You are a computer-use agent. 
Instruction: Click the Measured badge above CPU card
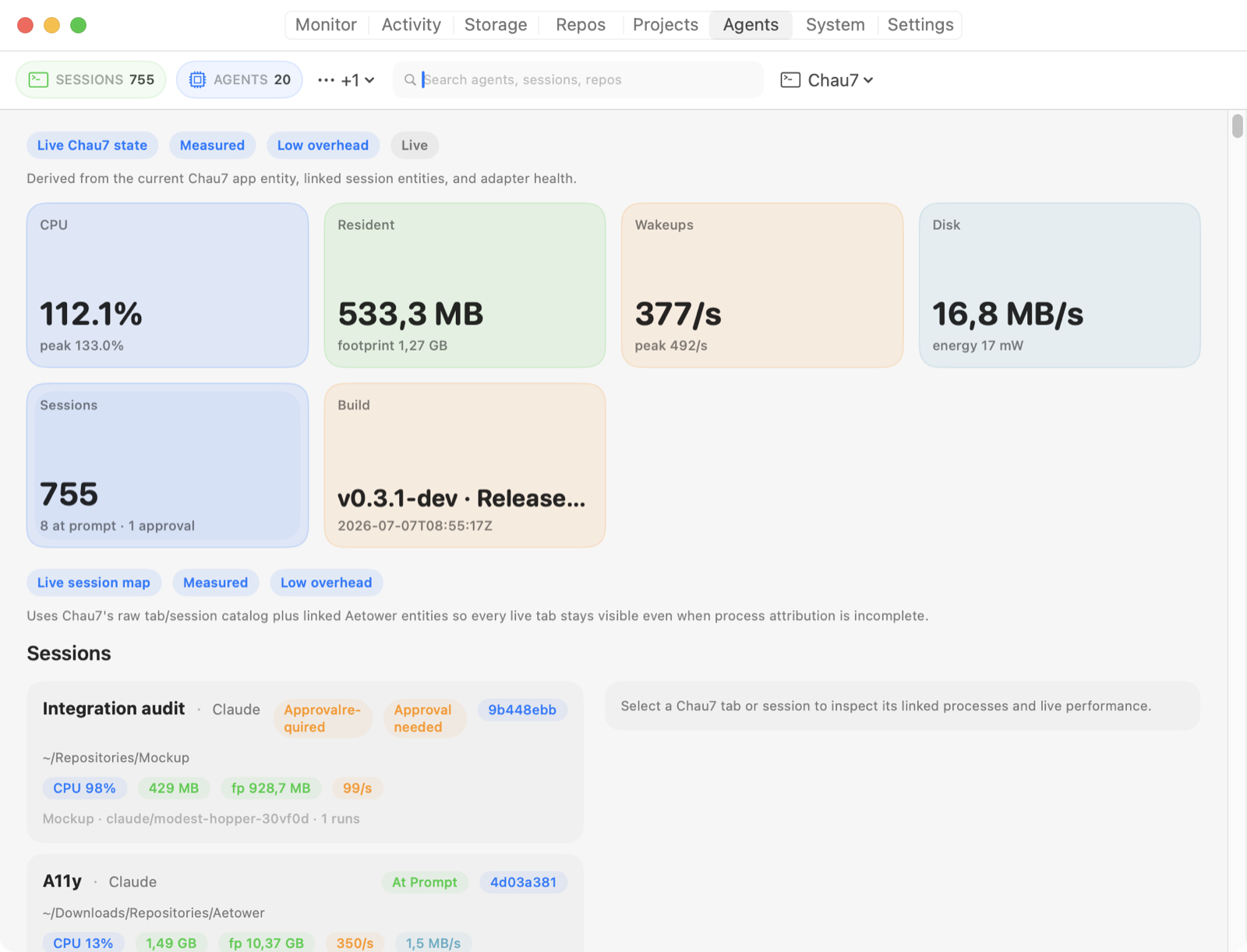pos(212,145)
